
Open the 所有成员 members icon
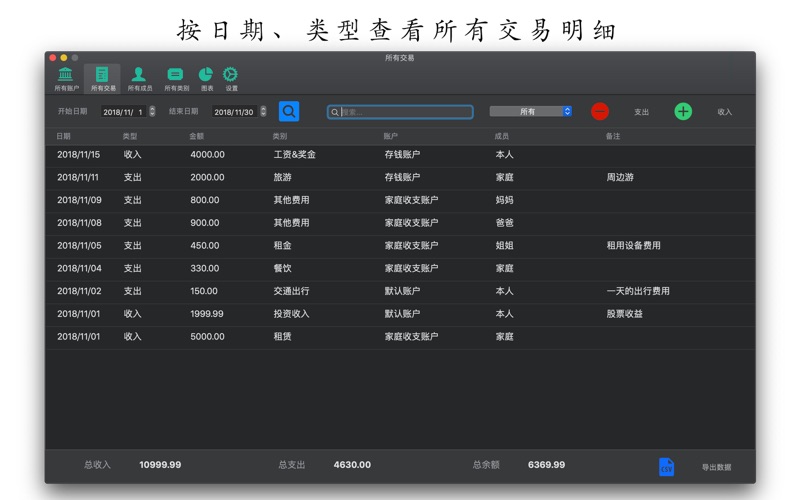click(x=139, y=75)
